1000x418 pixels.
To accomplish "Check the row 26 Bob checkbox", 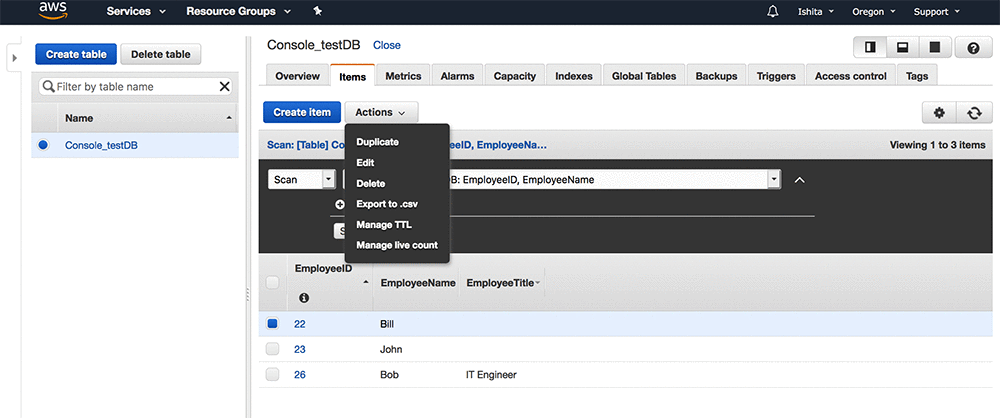I will [x=272, y=375].
